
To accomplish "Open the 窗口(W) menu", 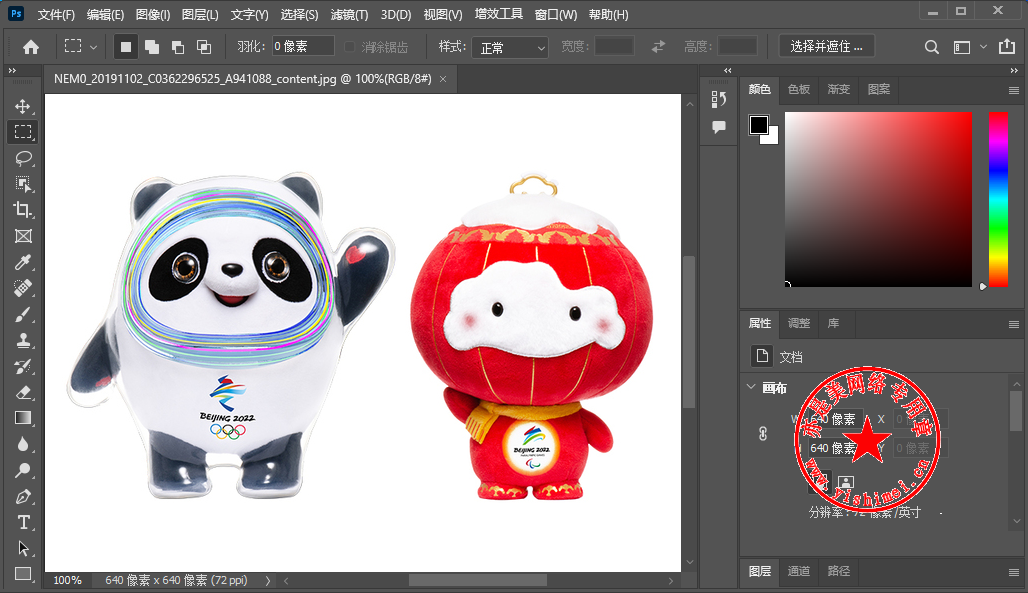I will coord(556,14).
